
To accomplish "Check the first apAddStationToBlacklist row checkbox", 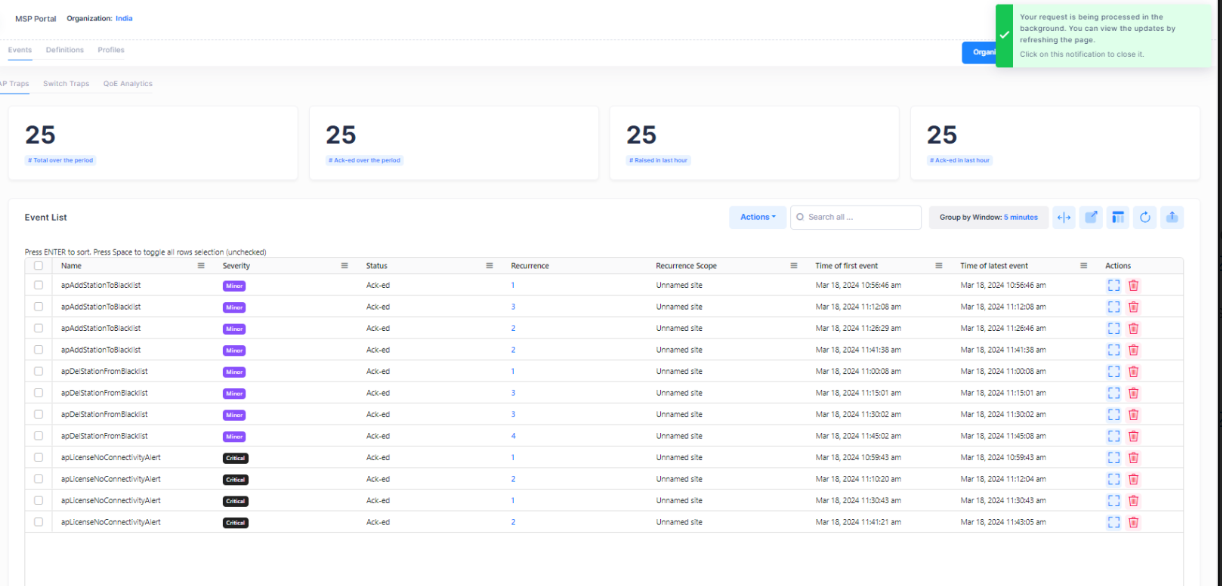I will 38,285.
